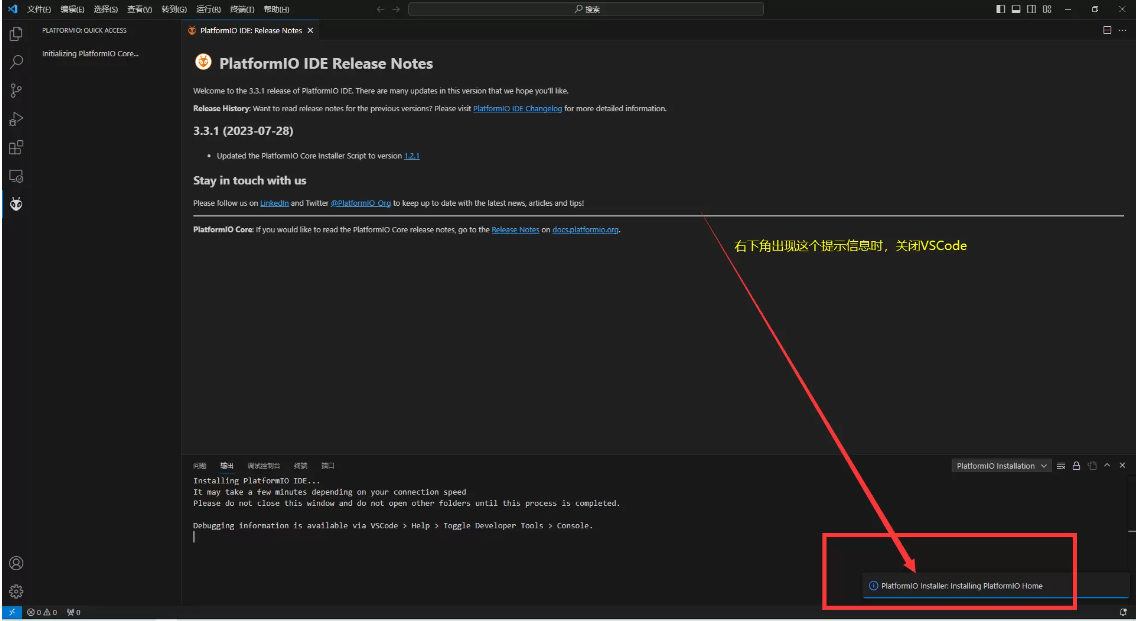Open the Release Notes link for PlatformIO Core
This screenshot has height=621, width=1136.
pos(515,230)
